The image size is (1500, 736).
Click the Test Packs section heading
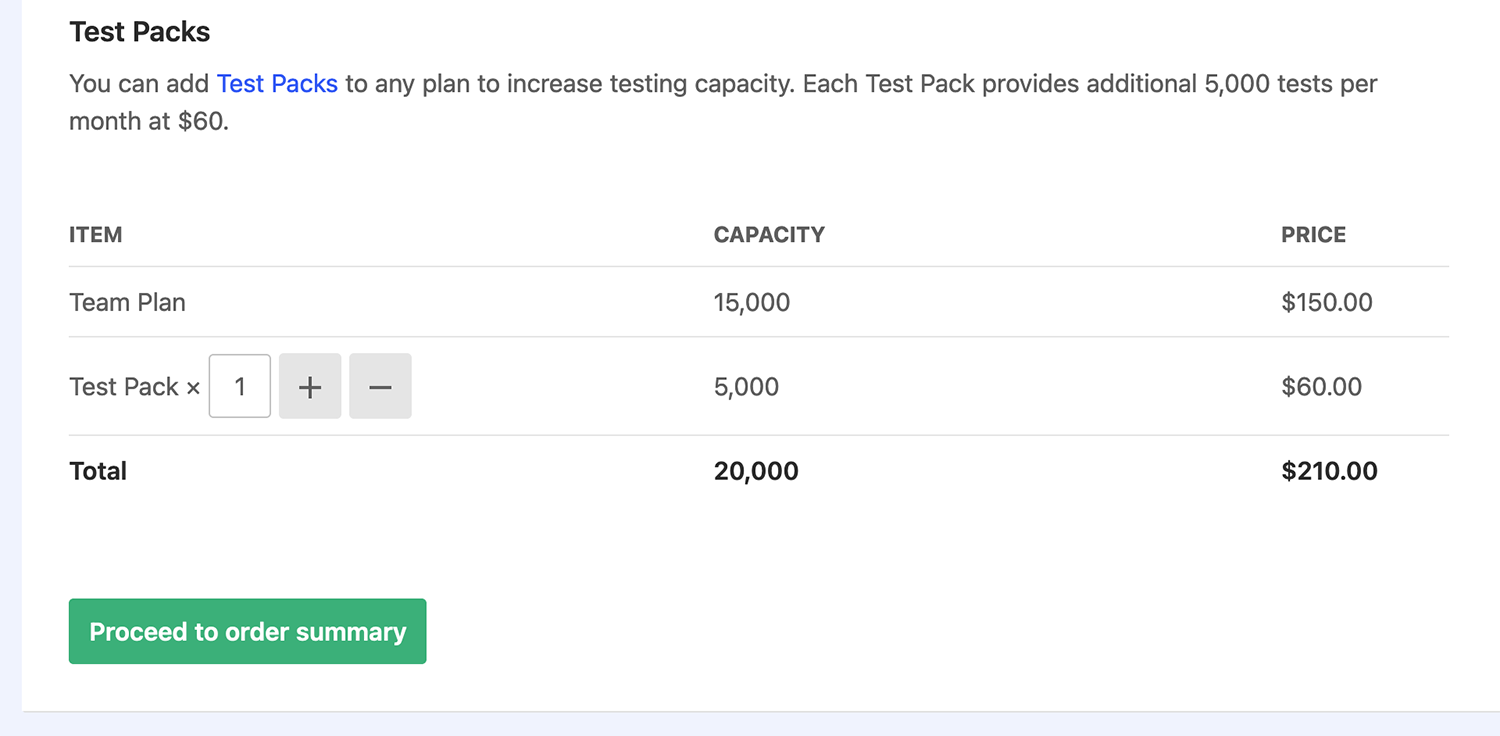(x=139, y=31)
